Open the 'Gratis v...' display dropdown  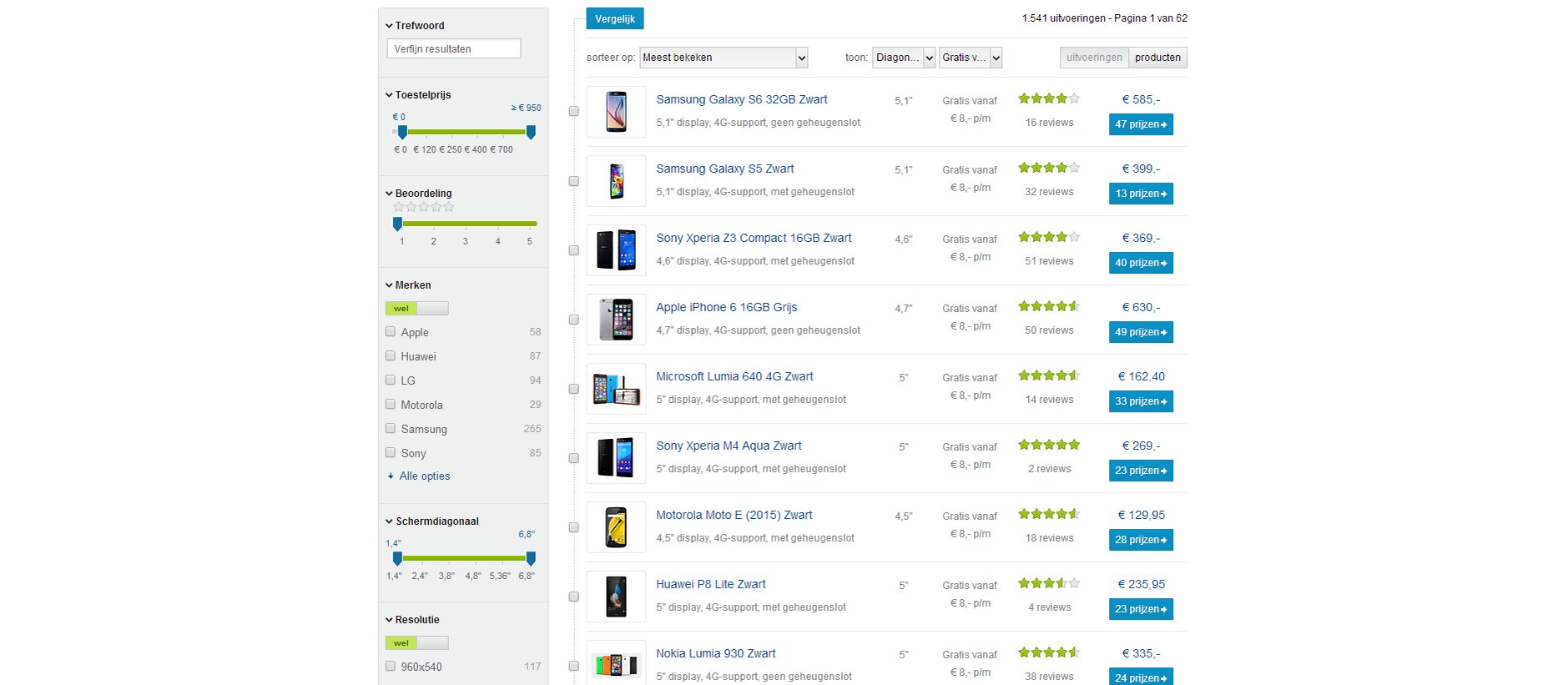click(x=970, y=58)
